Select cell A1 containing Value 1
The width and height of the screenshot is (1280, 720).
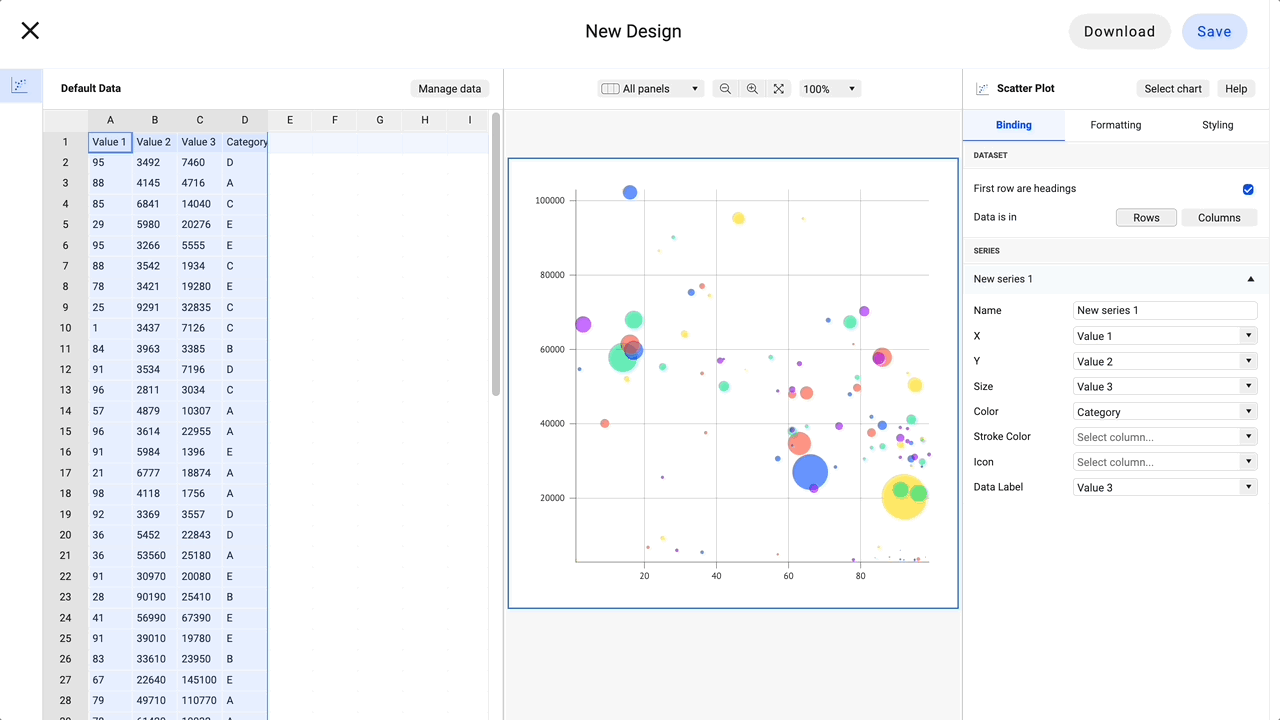point(110,141)
